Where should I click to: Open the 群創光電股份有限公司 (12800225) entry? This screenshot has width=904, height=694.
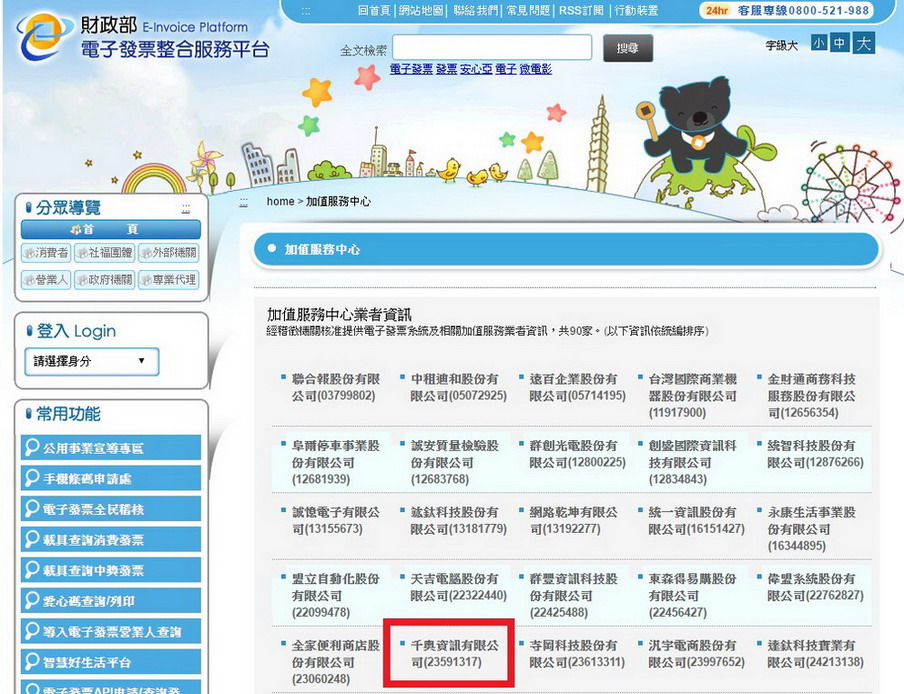(x=577, y=454)
